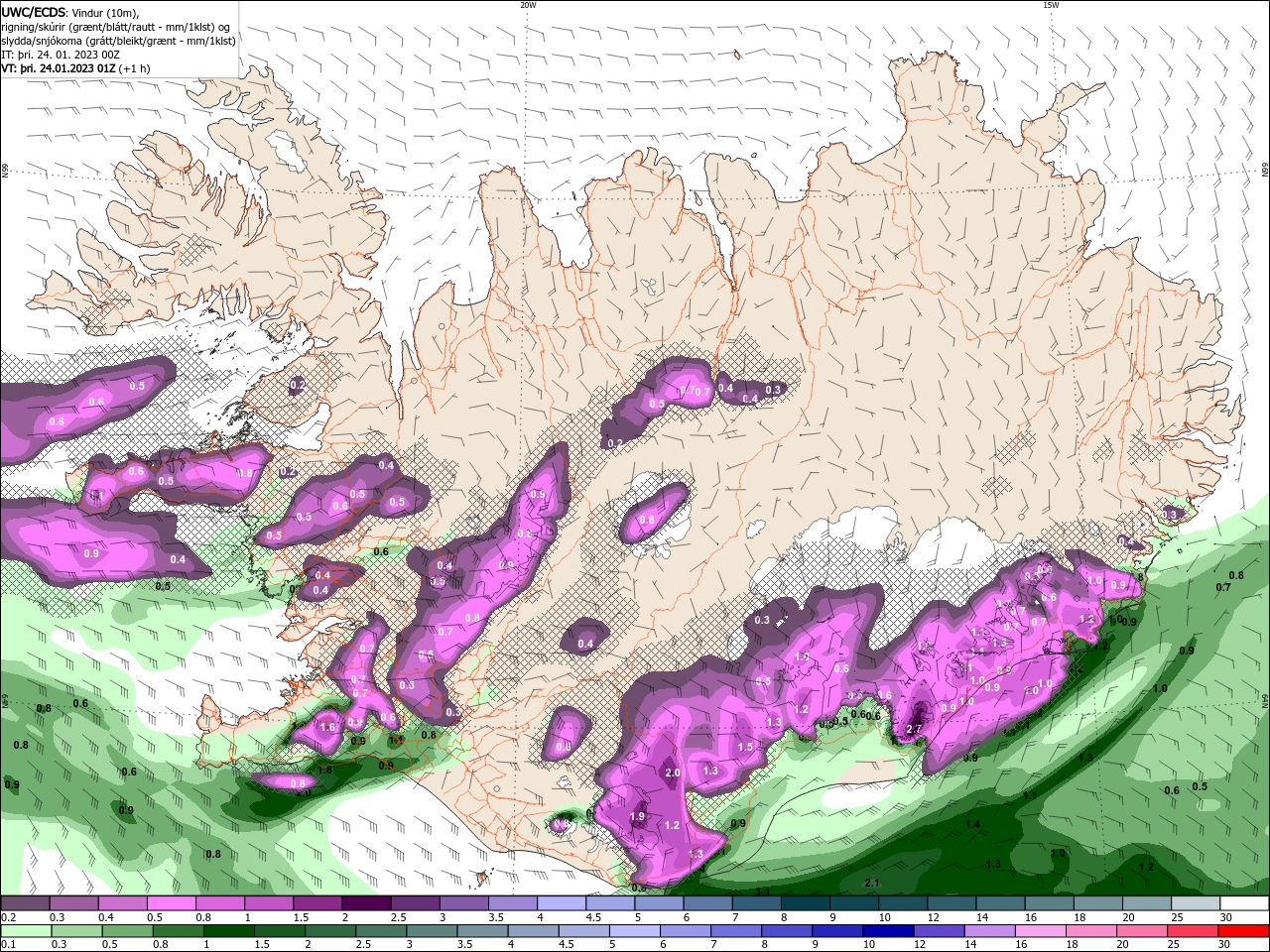Click the valid time line 'VT: þri. 24.01.2023 01Z'
Viewport: 1270px width, 952px height.
(x=59, y=68)
